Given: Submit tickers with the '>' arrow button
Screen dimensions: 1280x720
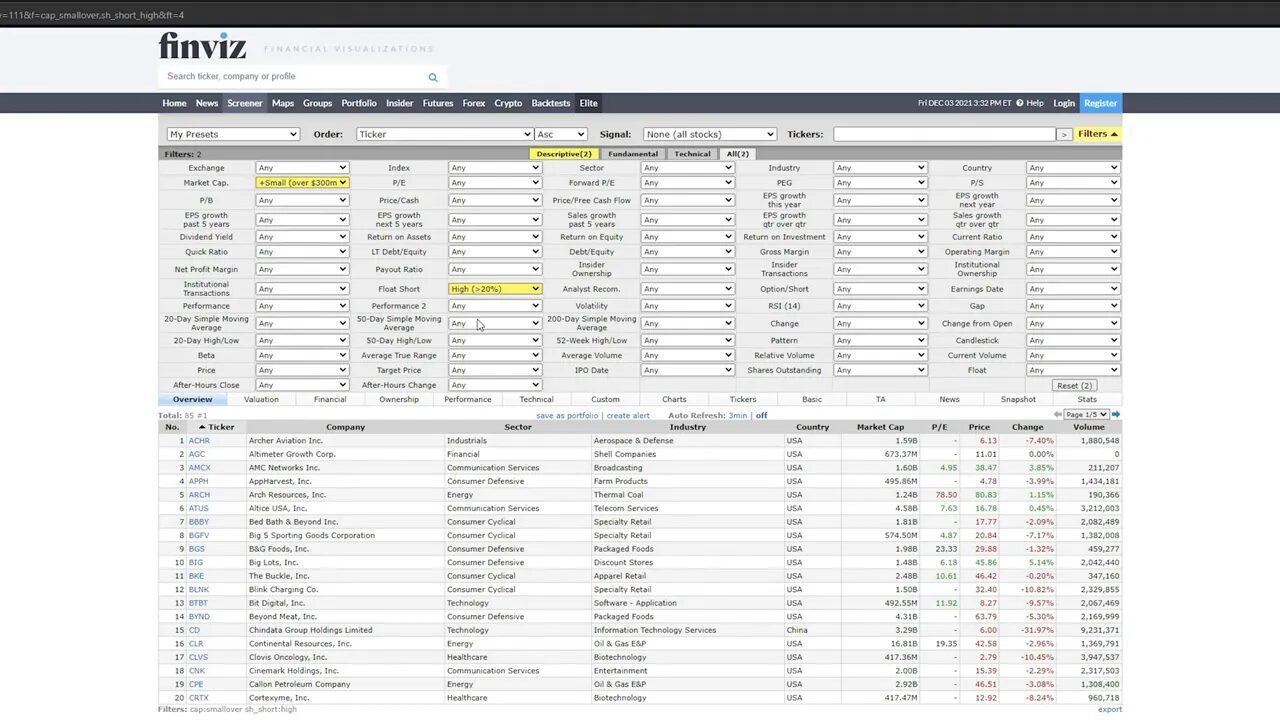Looking at the screenshot, I should click(x=1063, y=134).
